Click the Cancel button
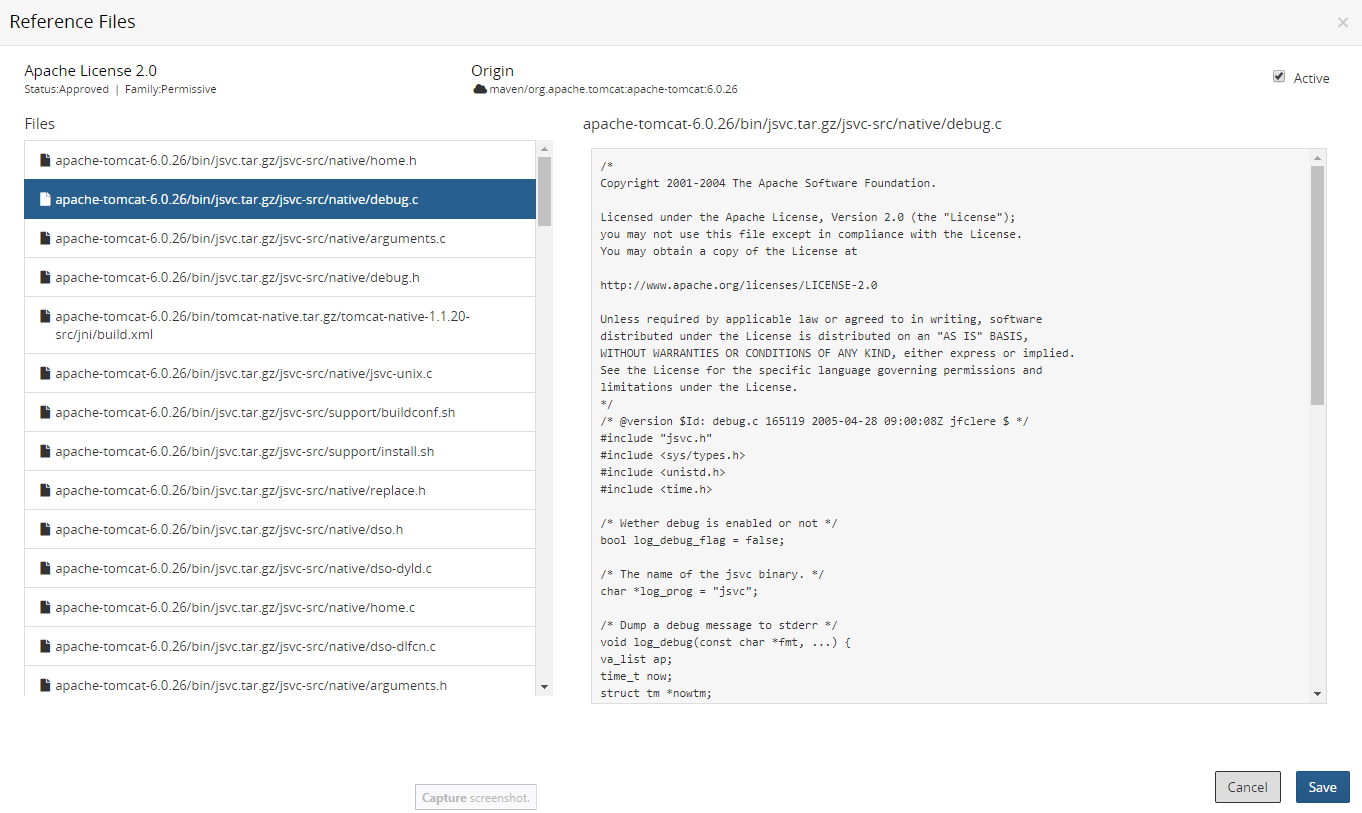This screenshot has height=813, width=1362. pos(1247,787)
